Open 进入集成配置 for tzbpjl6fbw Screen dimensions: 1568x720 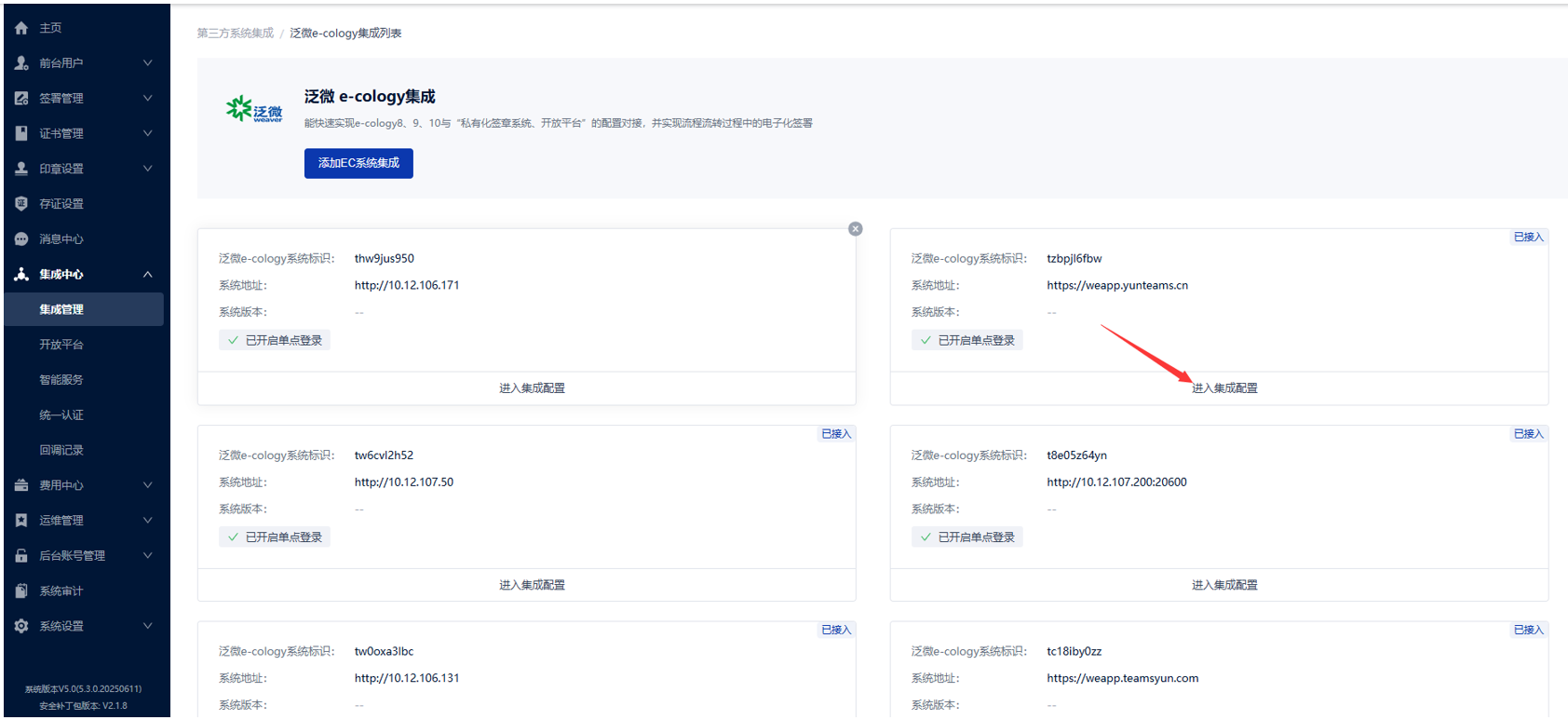click(x=1224, y=388)
